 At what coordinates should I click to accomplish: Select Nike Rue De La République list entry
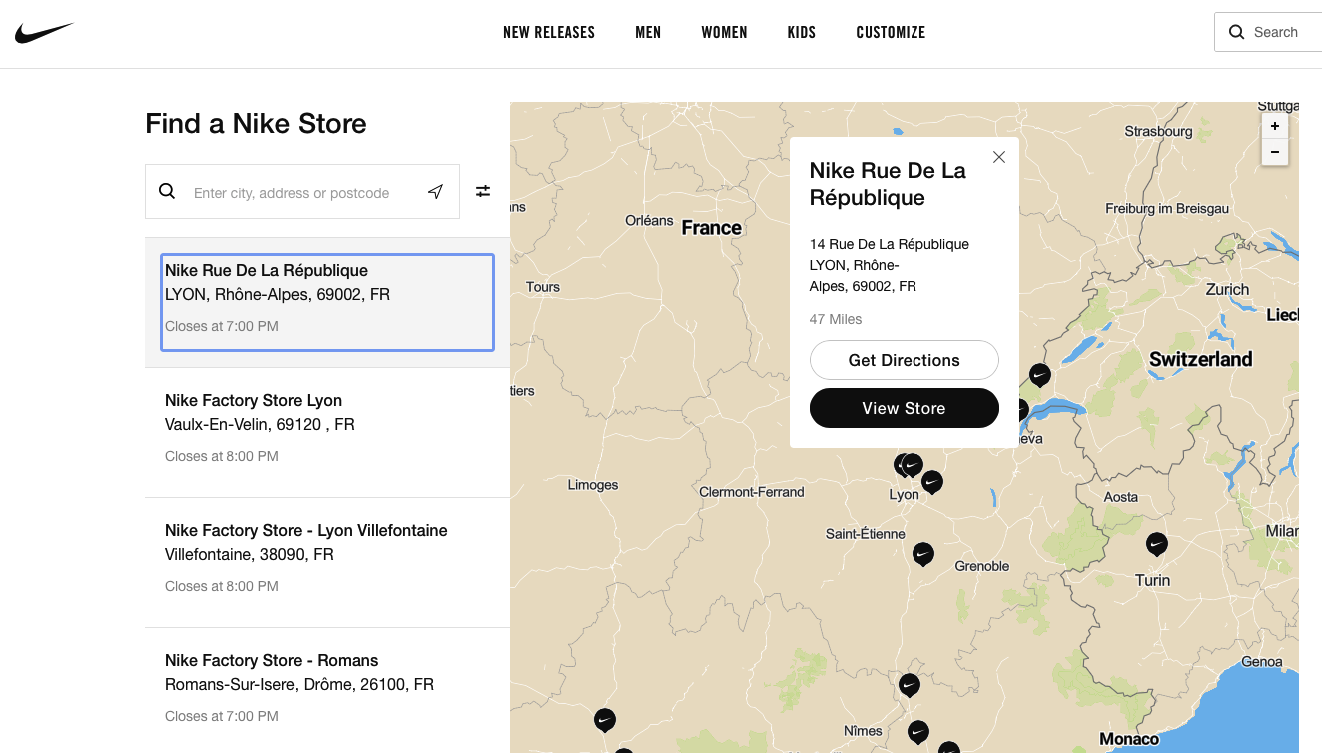(327, 302)
